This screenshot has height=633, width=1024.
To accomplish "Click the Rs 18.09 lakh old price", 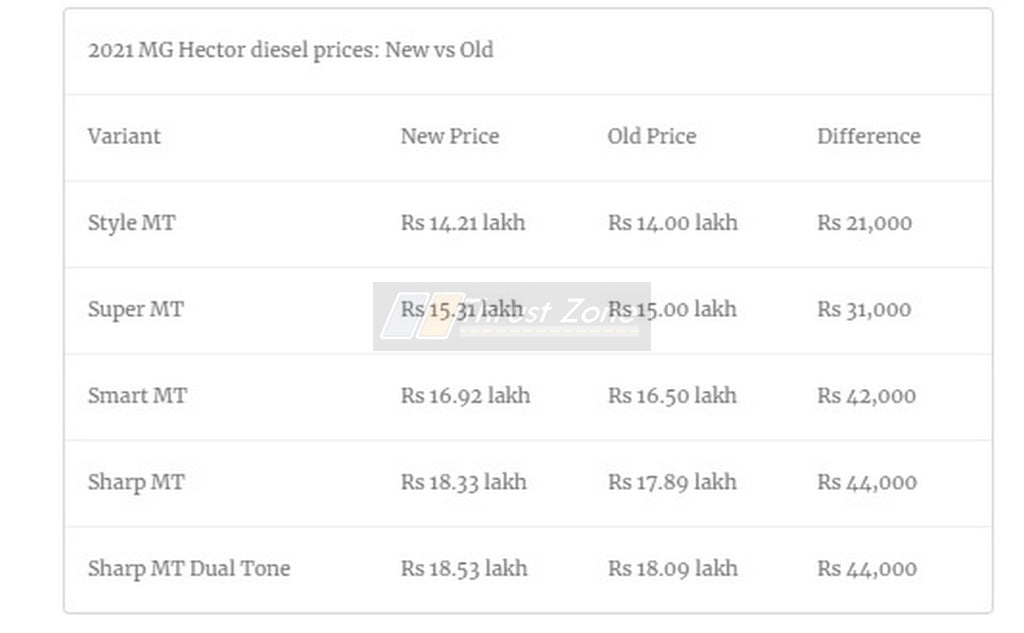I will (x=673, y=568).
